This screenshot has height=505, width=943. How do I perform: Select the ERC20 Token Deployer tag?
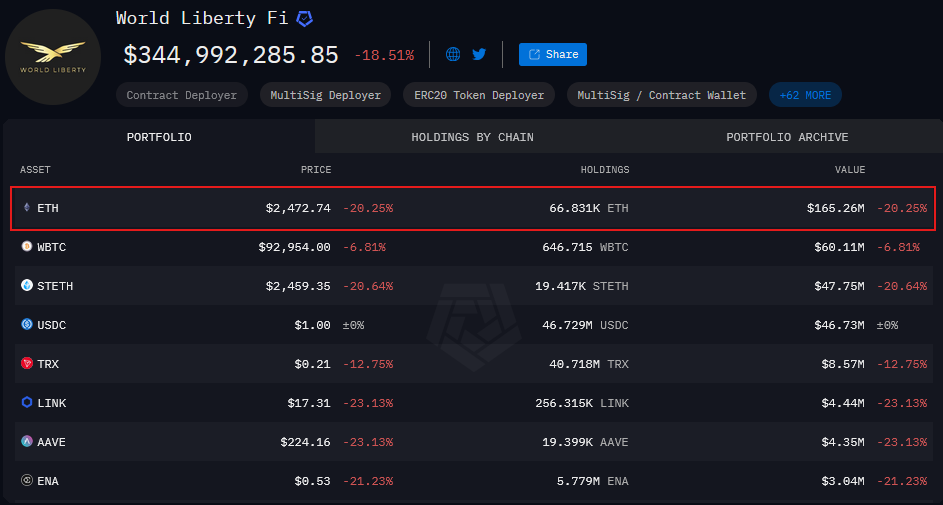479,95
